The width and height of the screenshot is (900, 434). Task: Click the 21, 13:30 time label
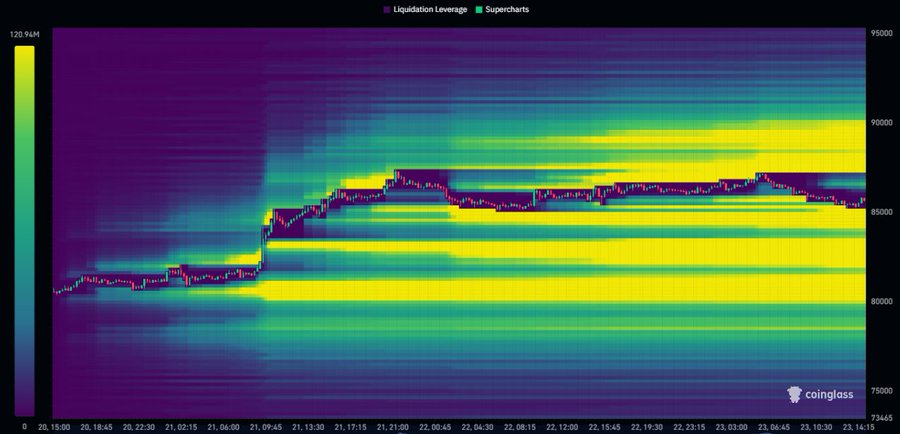point(309,428)
